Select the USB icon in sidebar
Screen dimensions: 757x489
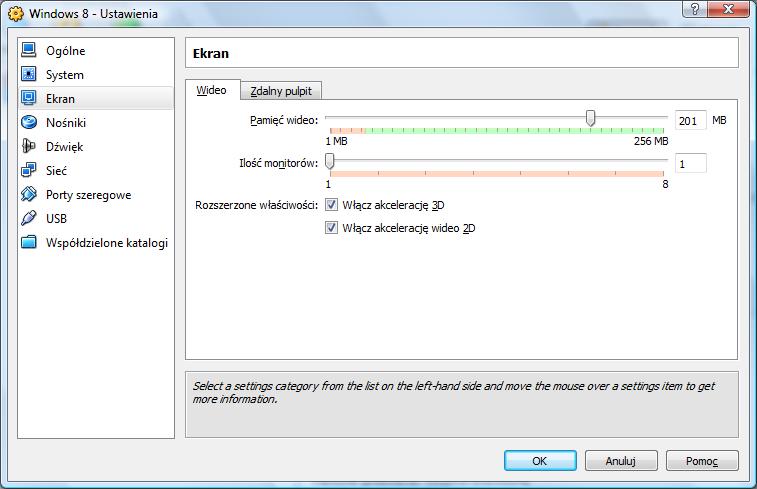pyautogui.click(x=28, y=219)
